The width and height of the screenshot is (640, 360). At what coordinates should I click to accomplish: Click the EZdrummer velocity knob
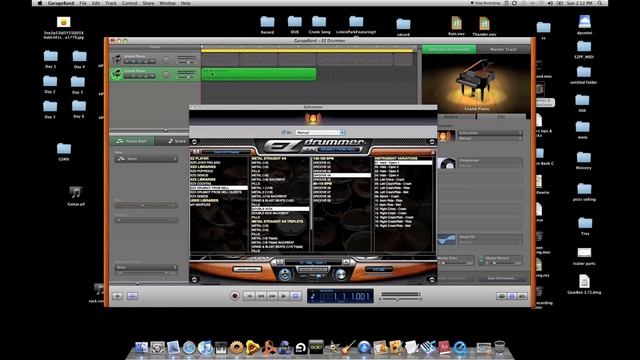[x=340, y=275]
